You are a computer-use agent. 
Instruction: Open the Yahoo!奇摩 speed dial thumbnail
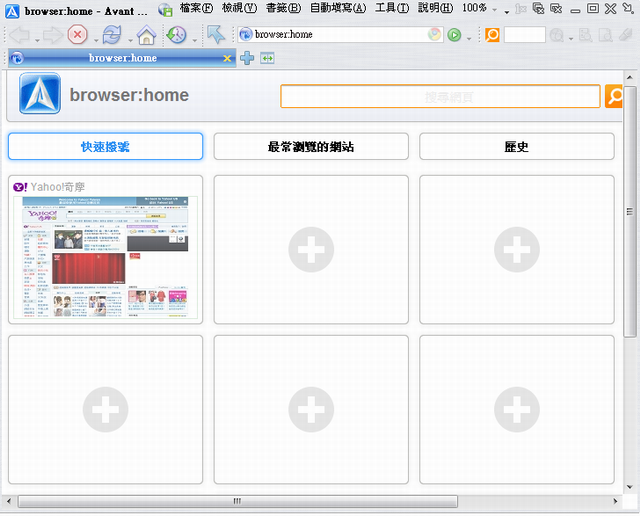105,257
